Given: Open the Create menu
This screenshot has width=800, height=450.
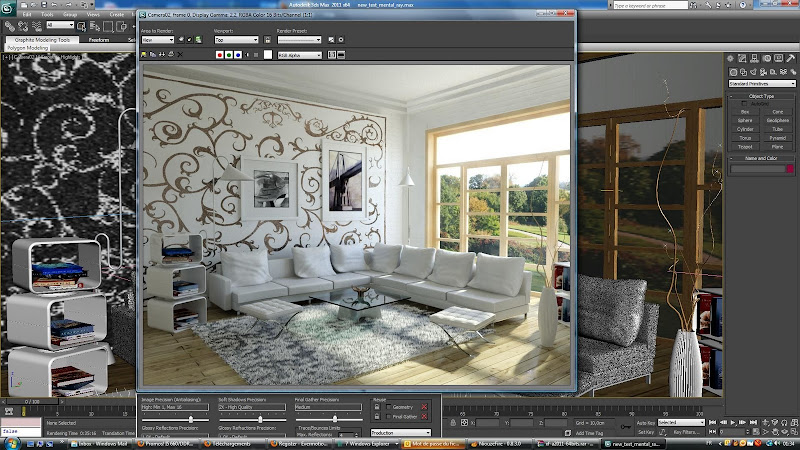Looking at the screenshot, I should click(116, 14).
